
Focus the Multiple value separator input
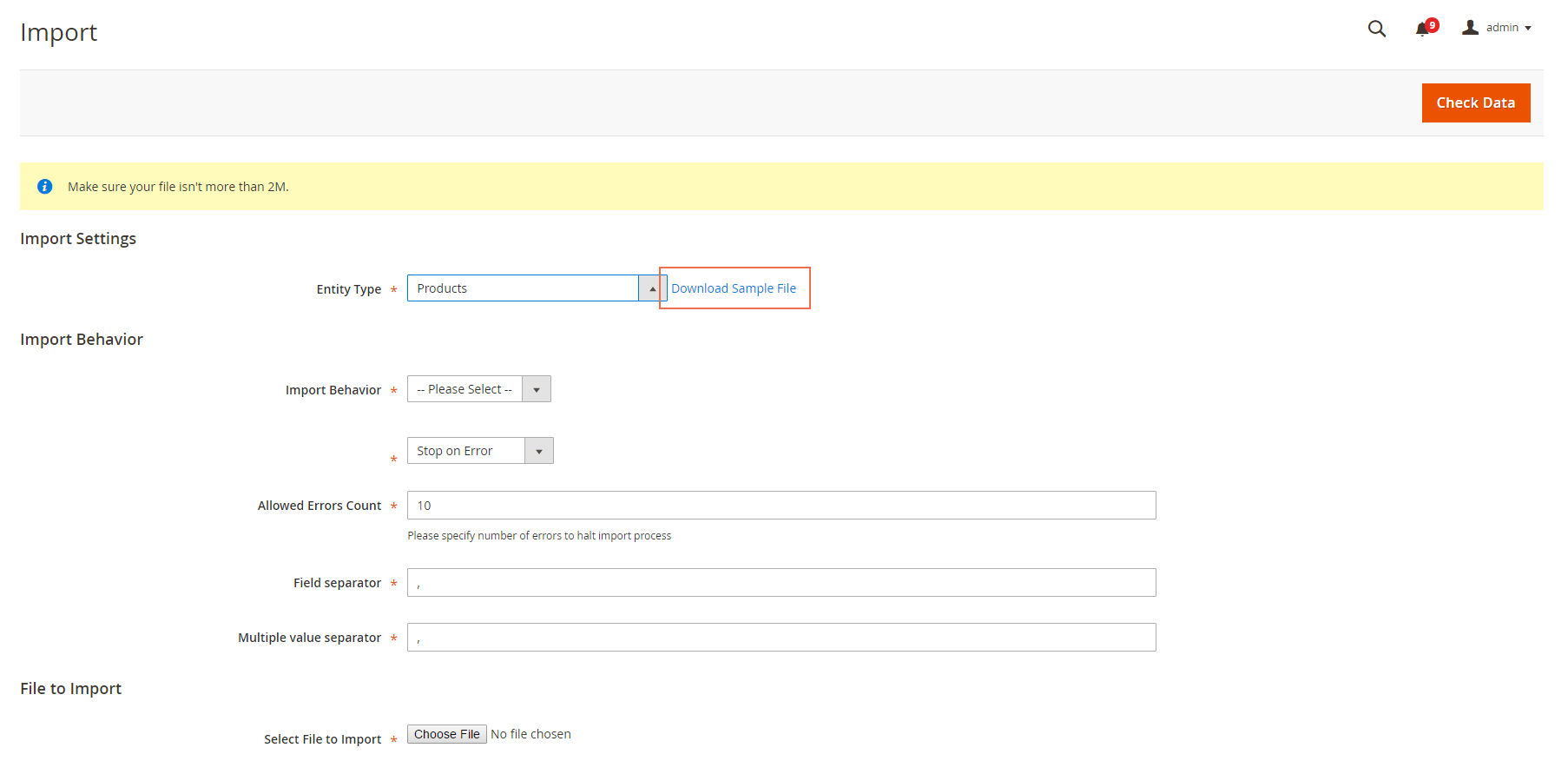click(781, 638)
